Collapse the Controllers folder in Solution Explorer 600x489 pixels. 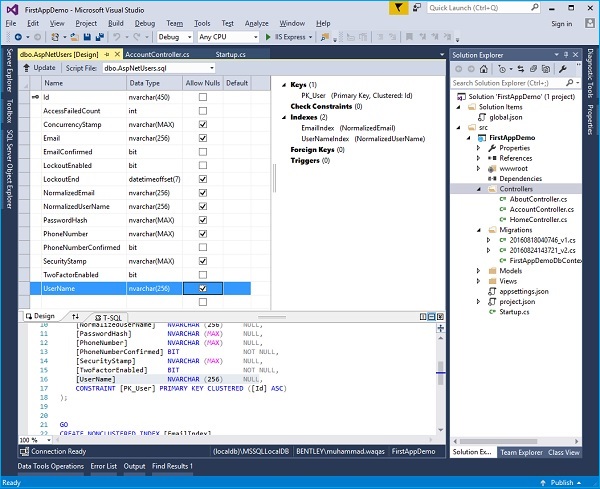click(x=479, y=187)
